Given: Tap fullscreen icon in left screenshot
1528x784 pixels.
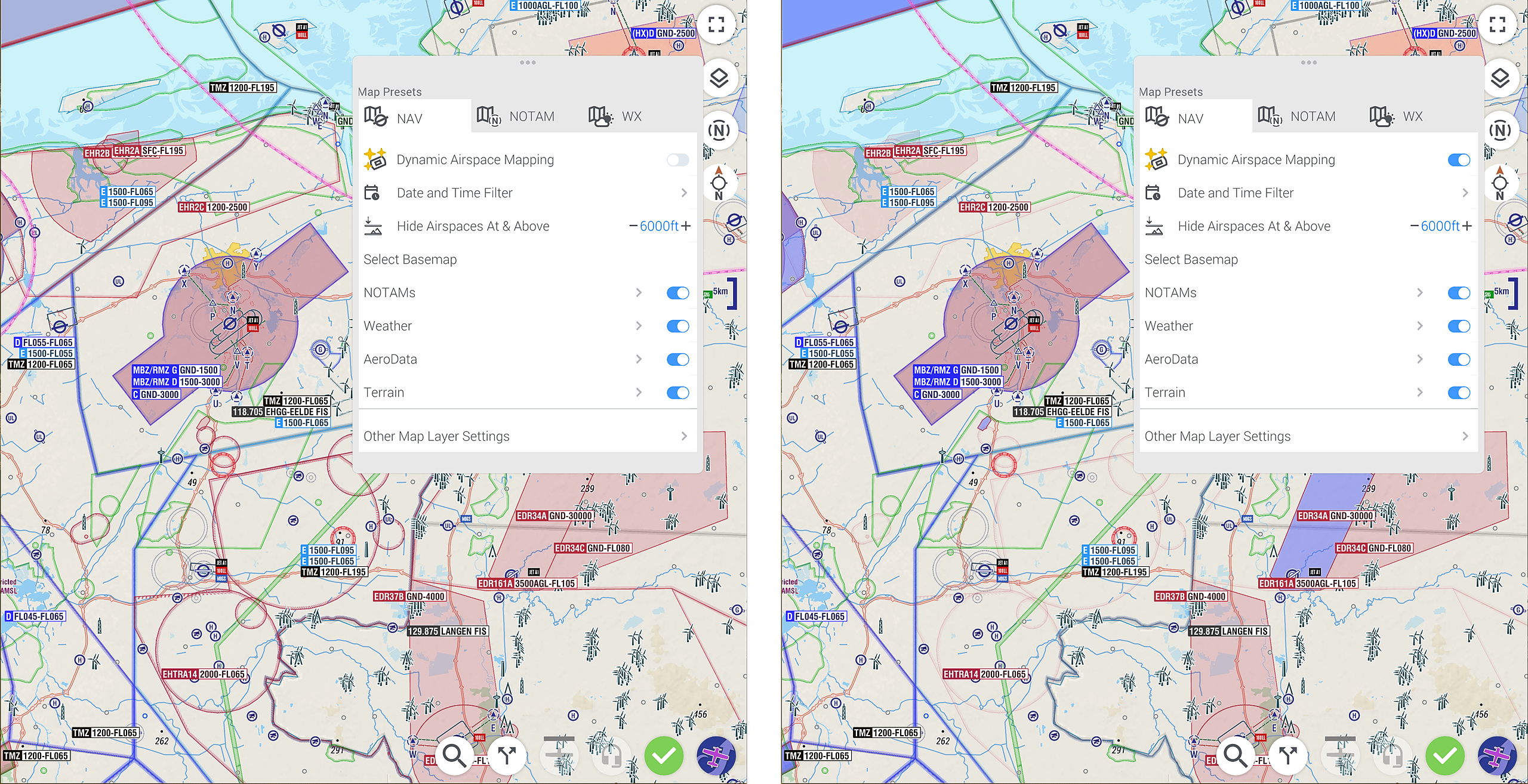Looking at the screenshot, I should pyautogui.click(x=716, y=24).
